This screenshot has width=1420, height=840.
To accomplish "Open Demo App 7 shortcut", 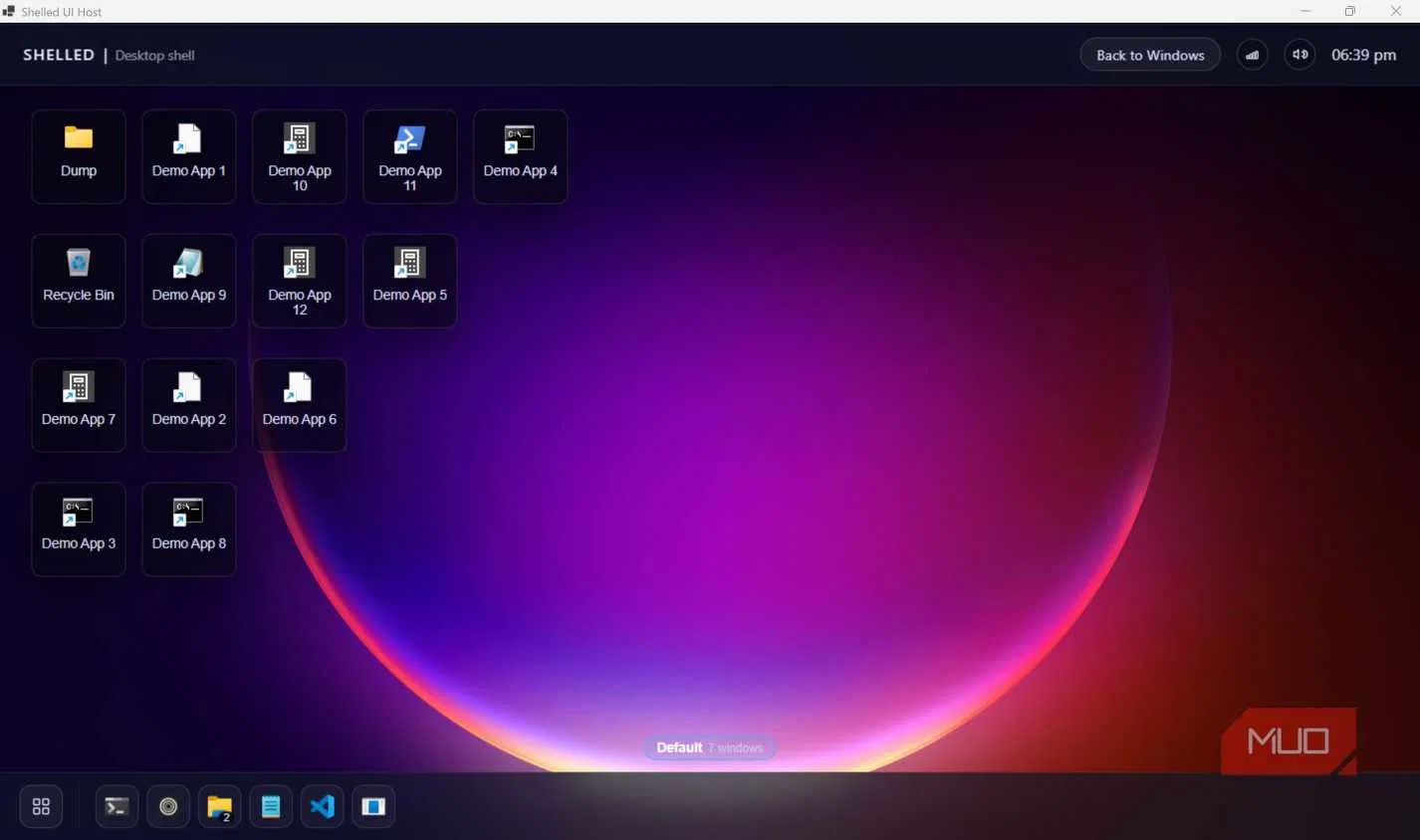I will tap(79, 405).
